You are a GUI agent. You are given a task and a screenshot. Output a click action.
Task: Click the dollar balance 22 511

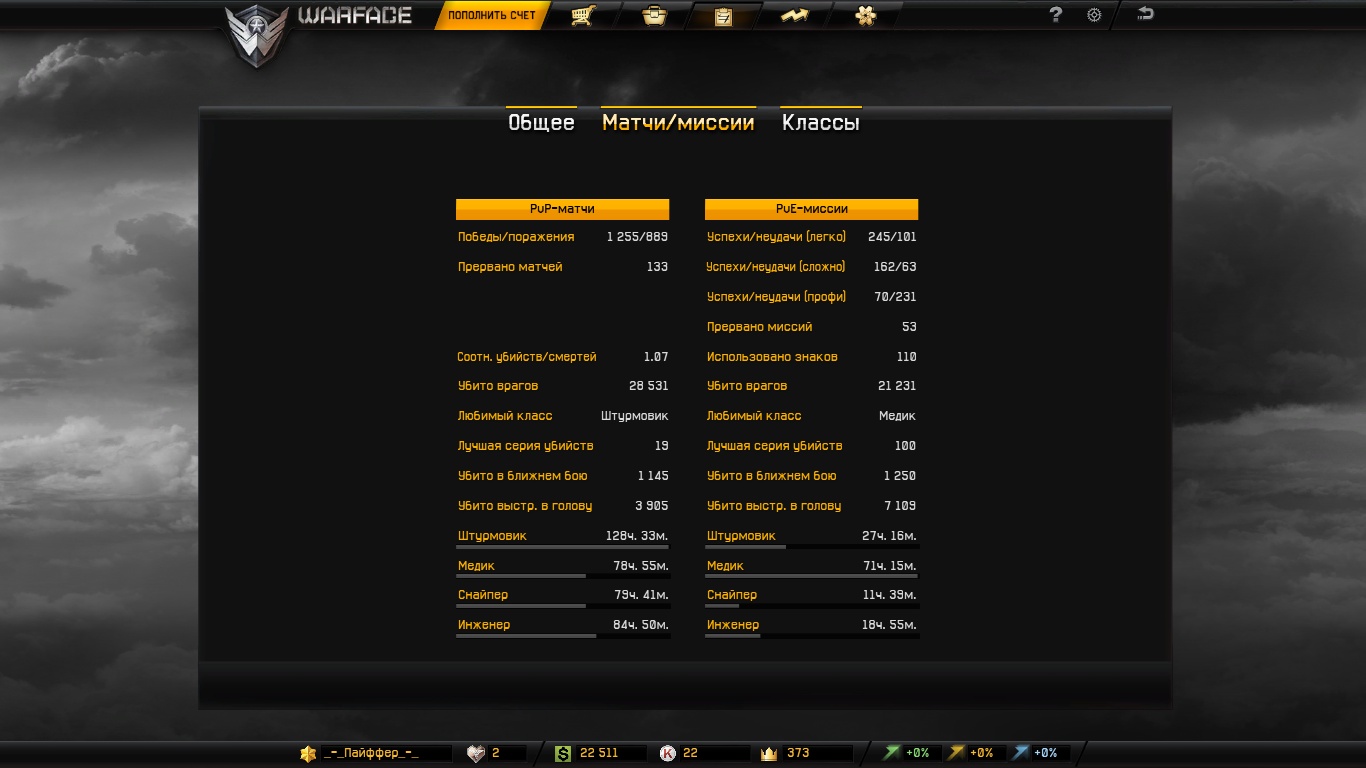coord(599,753)
